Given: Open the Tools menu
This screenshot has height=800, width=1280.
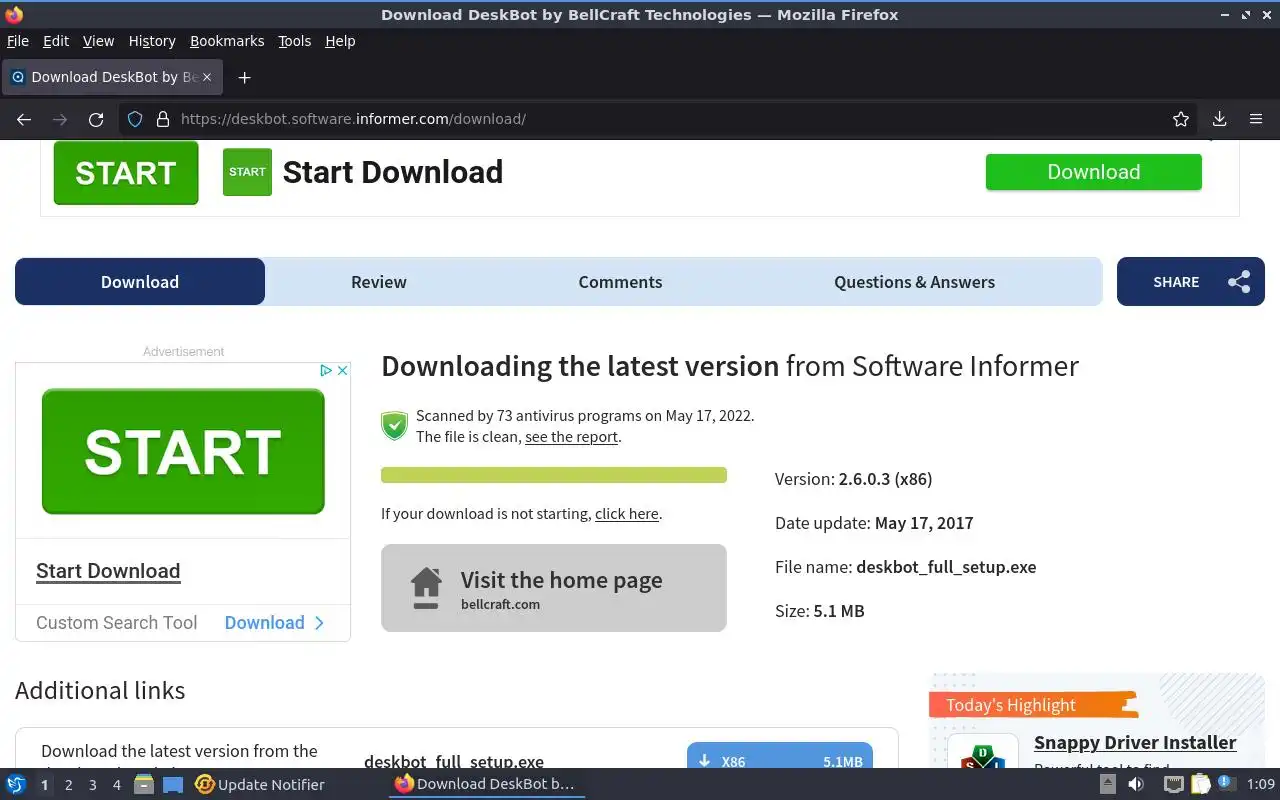Looking at the screenshot, I should [295, 41].
